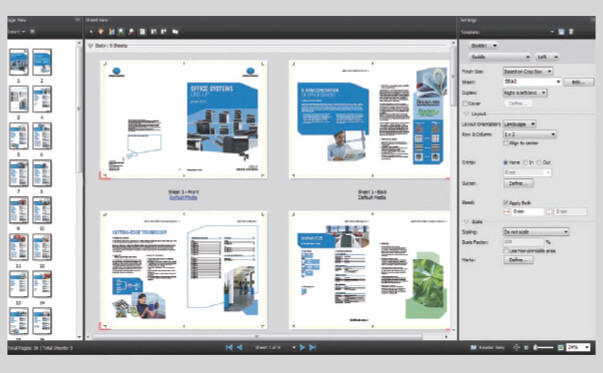Screen dimensions: 603x373
Task: Click the zoom-out magnifier icon
Action: coord(132,32)
